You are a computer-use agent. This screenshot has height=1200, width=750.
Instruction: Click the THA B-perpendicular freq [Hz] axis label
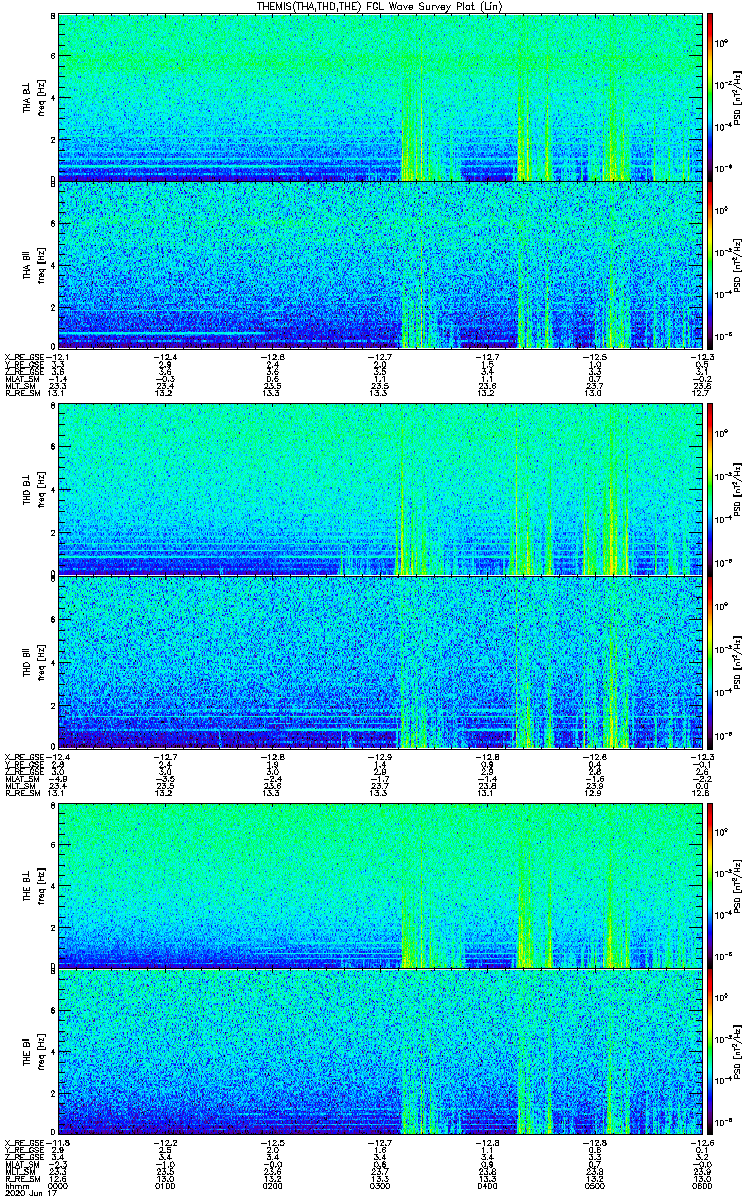(40, 97)
